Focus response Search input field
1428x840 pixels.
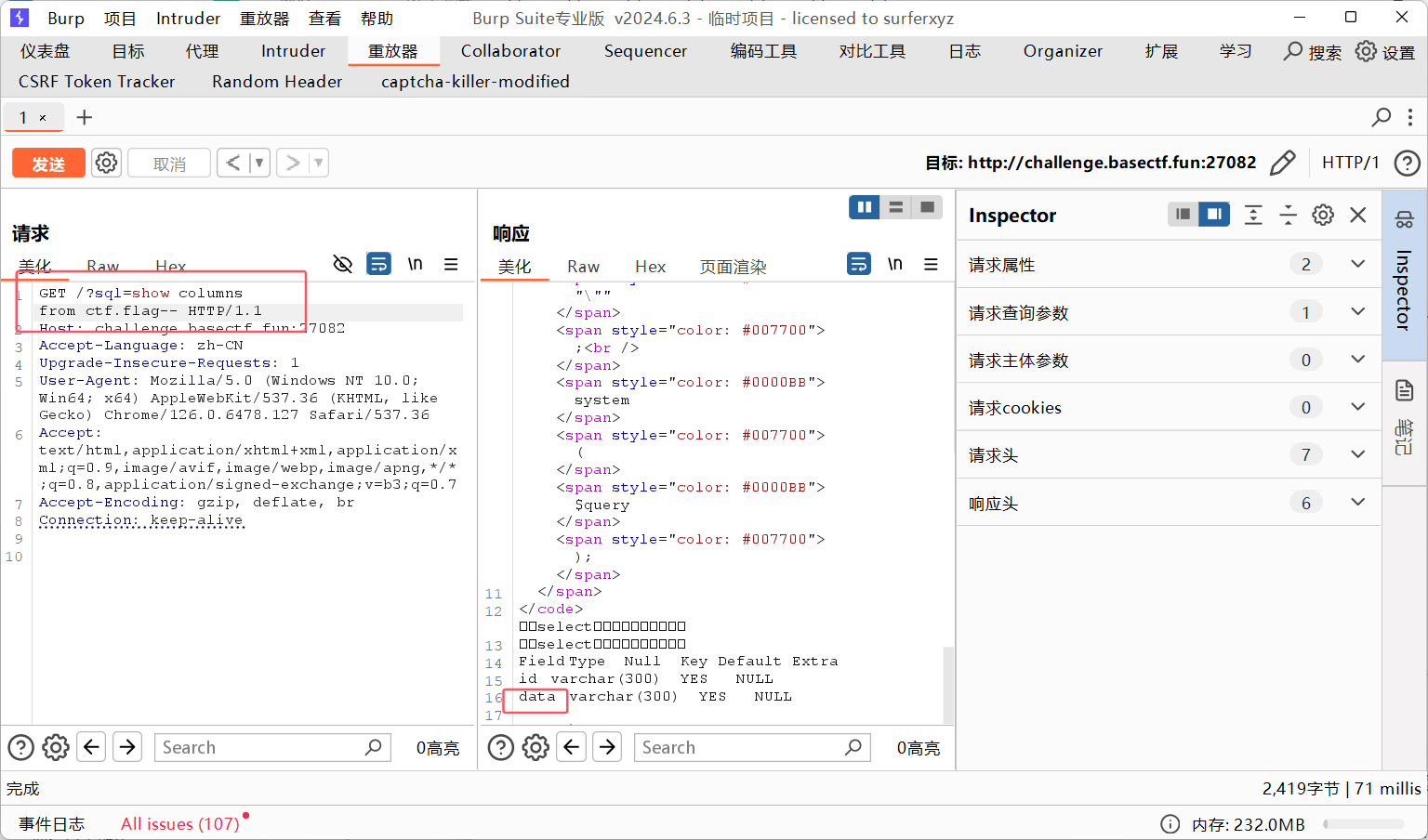click(x=752, y=747)
